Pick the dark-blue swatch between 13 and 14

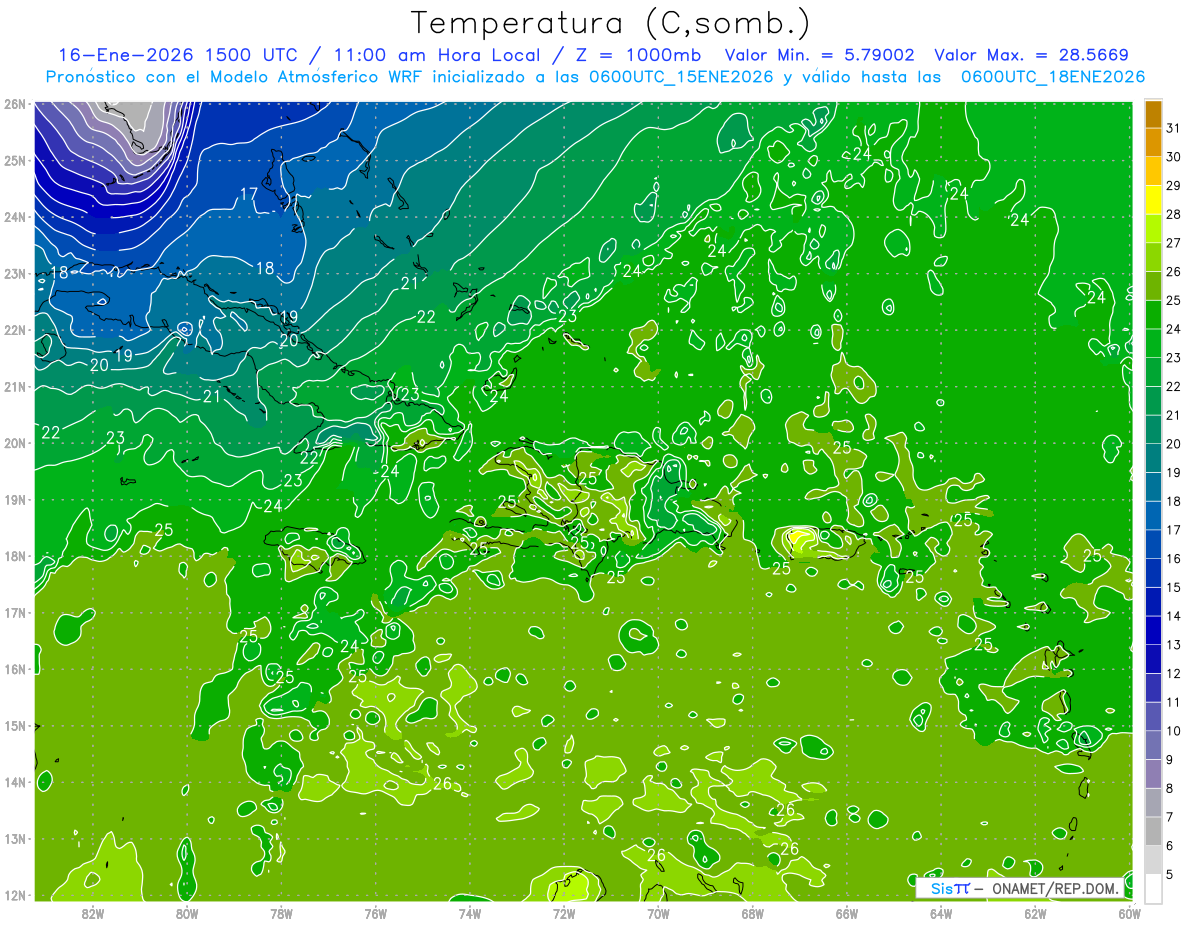[x=1153, y=630]
